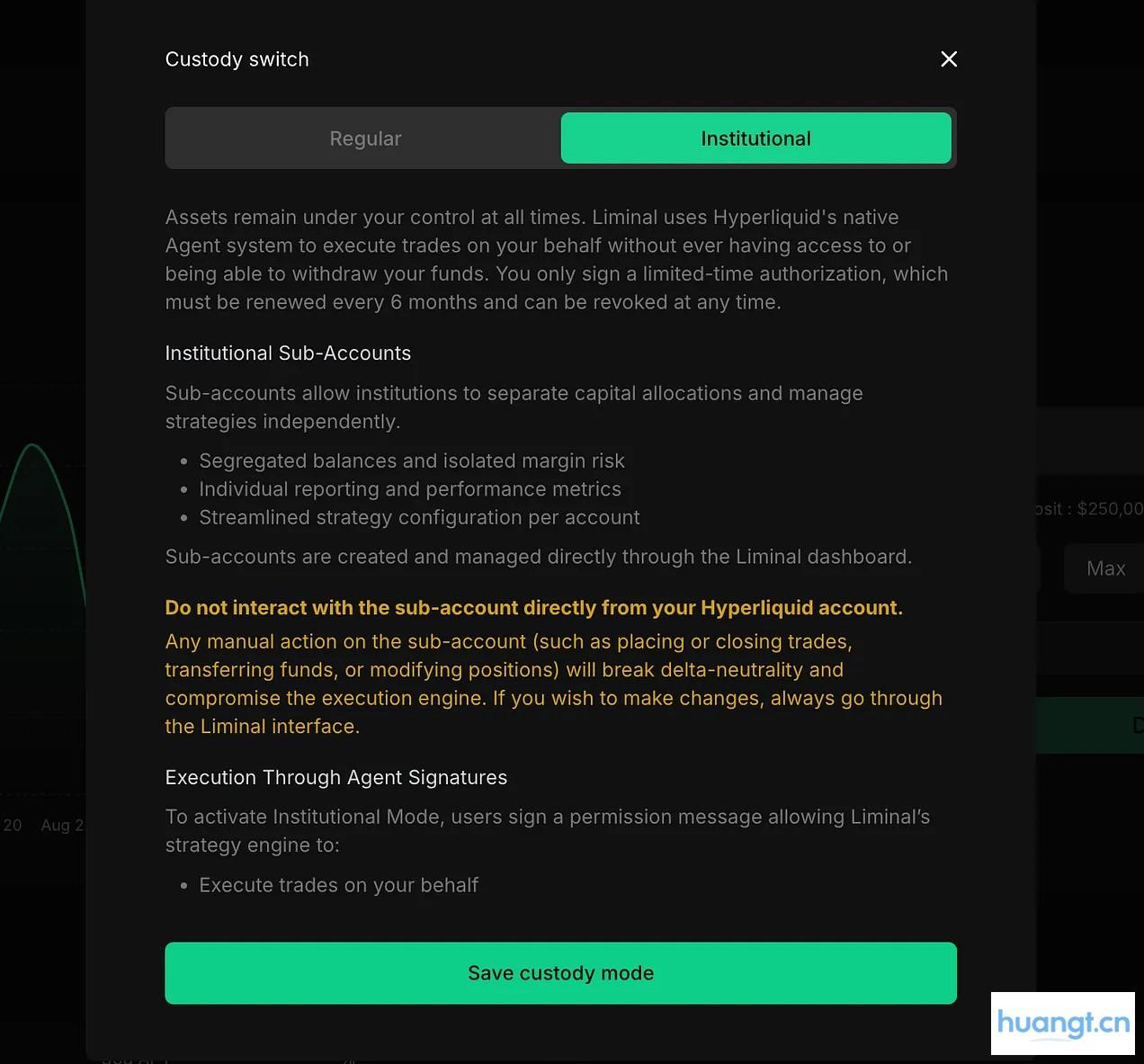1144x1064 pixels.
Task: Close the Custody switch dialog
Action: pos(948,59)
